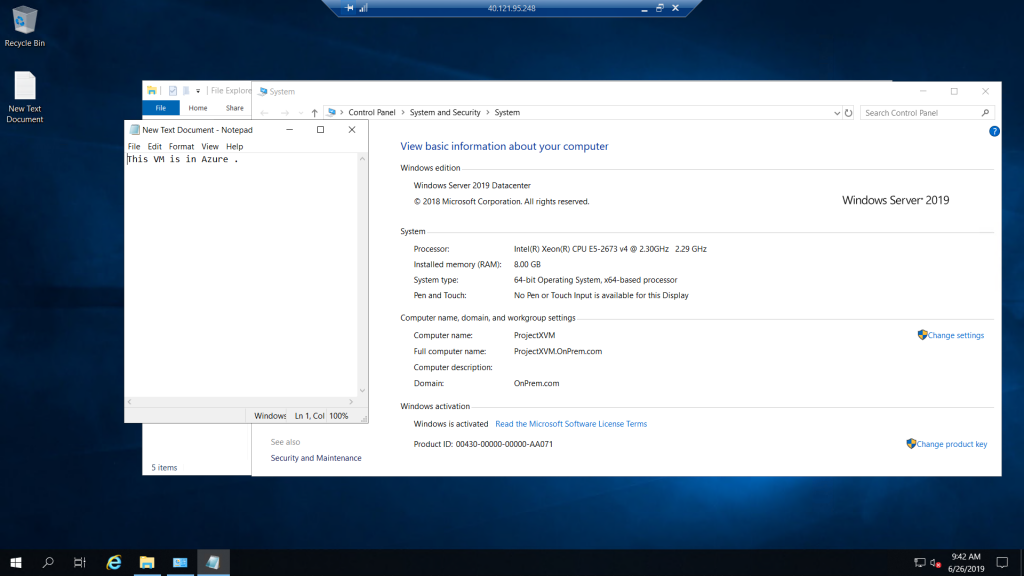Open File Explorer Share ribbon tab
The width and height of the screenshot is (1024, 576).
pyautogui.click(x=234, y=108)
